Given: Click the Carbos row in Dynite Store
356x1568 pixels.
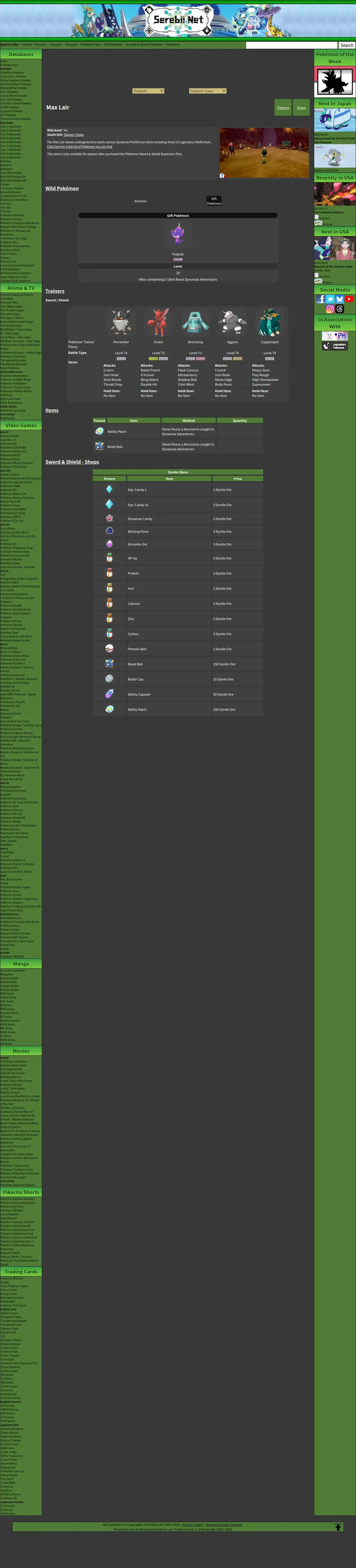Looking at the screenshot, I should (x=178, y=634).
